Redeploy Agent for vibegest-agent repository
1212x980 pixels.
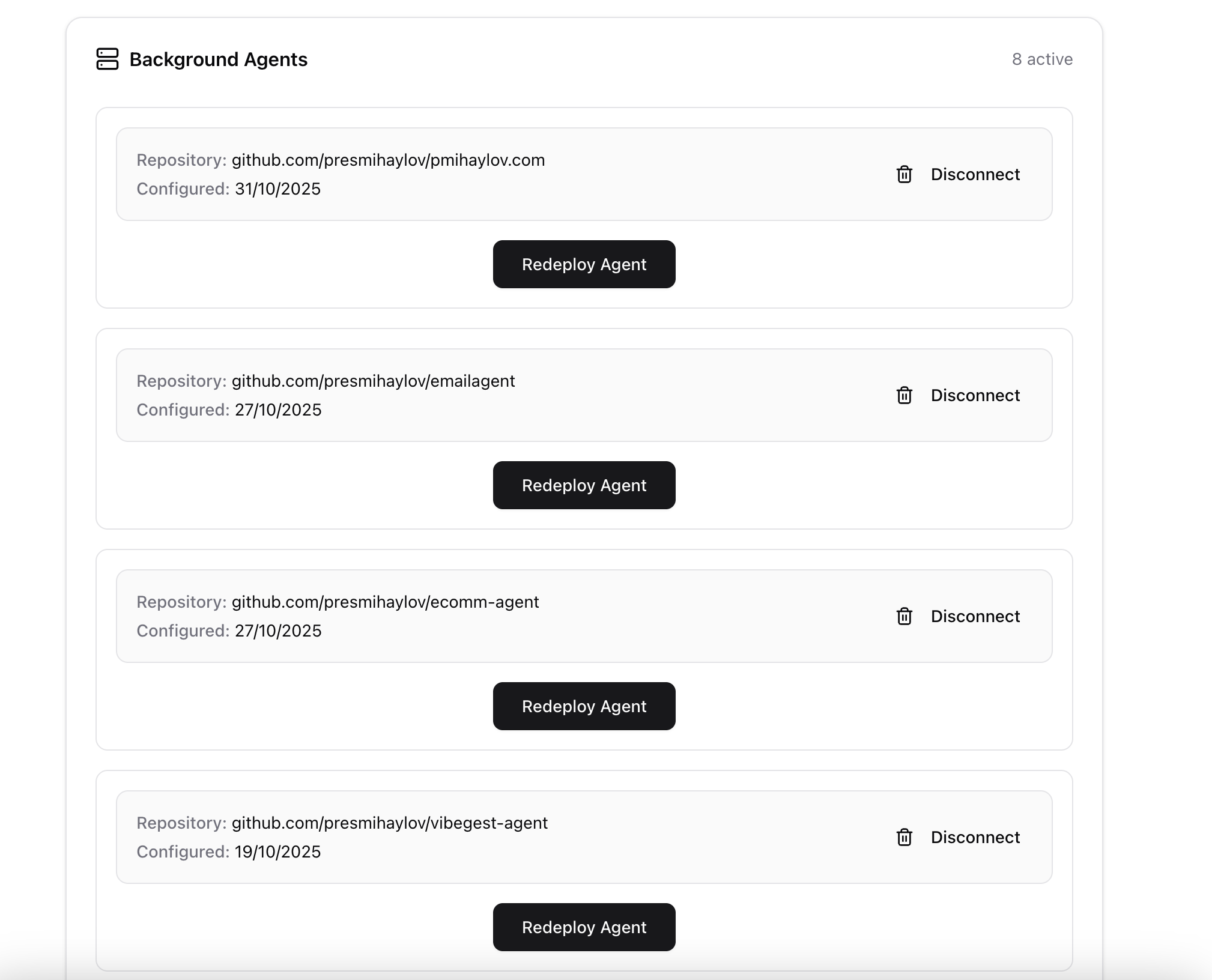584,928
